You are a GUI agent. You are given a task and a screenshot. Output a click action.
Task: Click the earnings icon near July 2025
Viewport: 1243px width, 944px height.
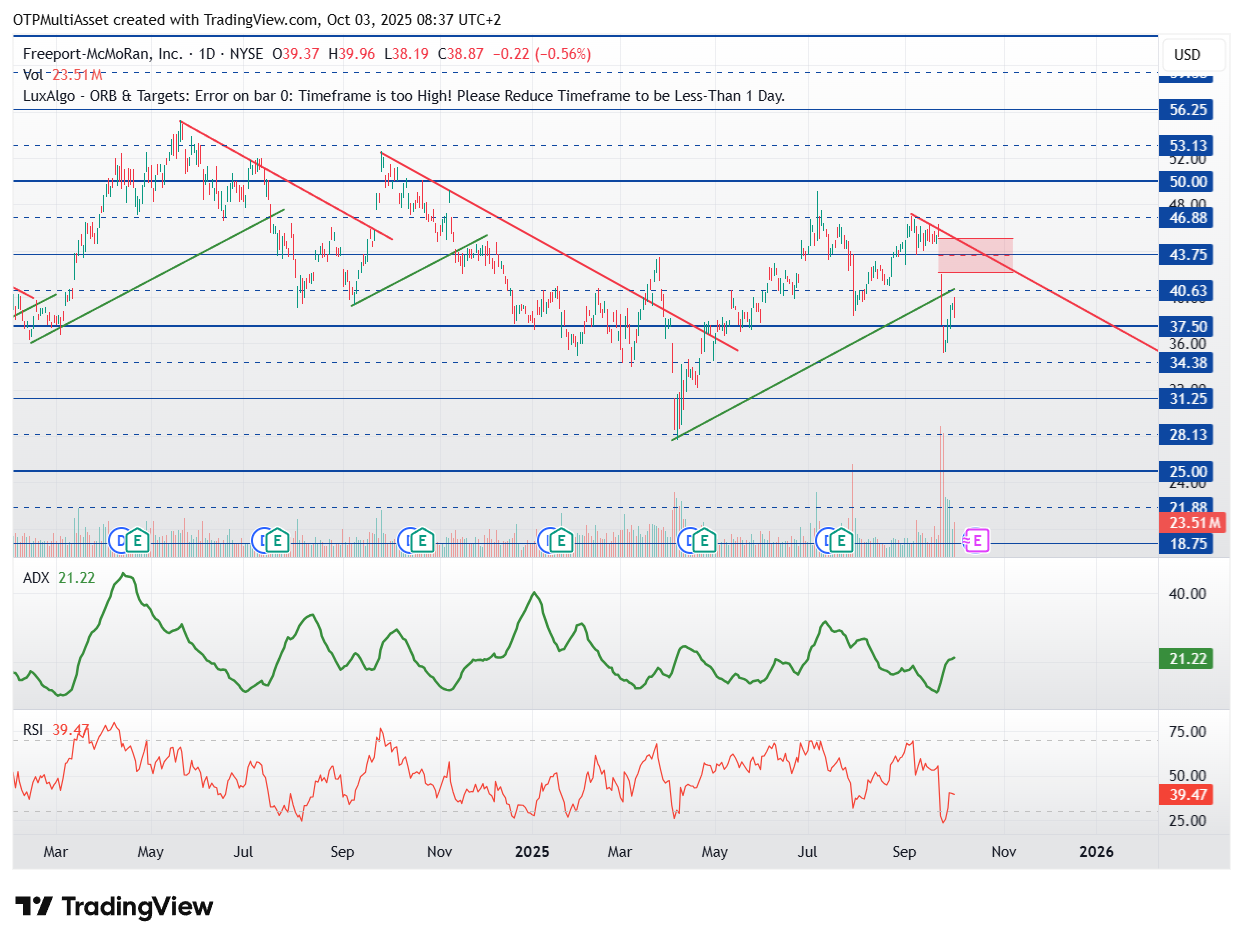[x=843, y=541]
